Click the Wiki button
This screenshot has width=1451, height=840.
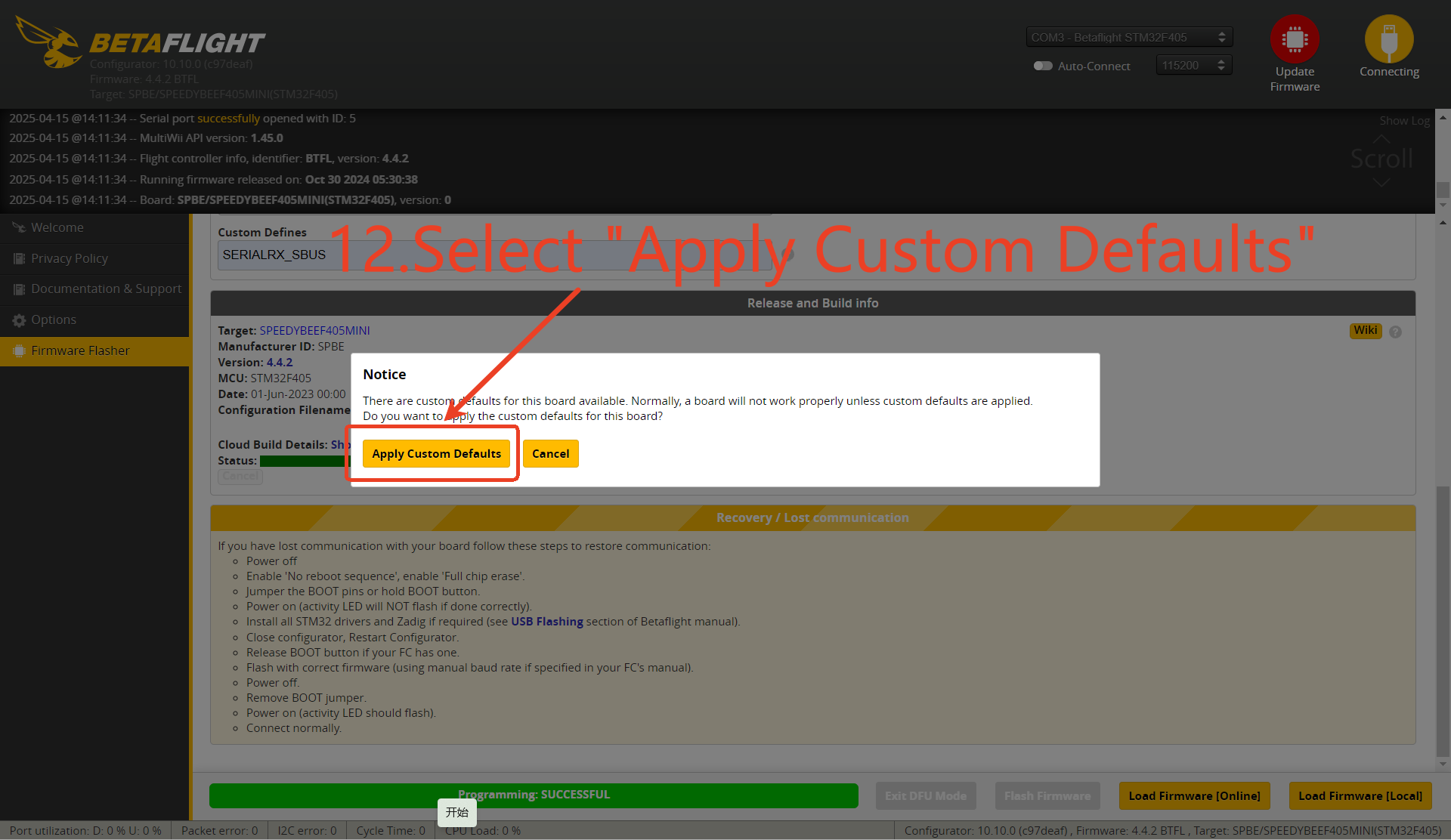point(1366,331)
